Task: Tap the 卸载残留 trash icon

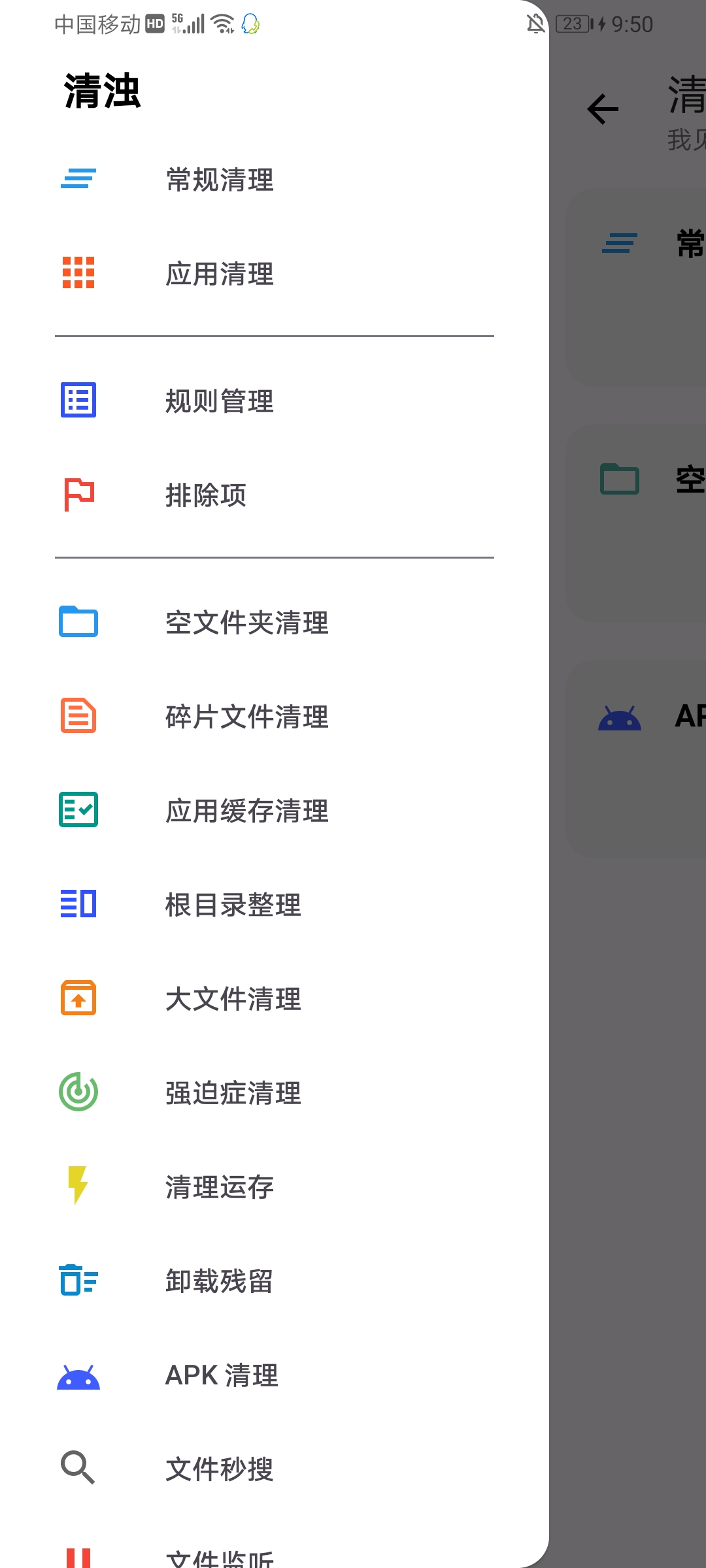Action: (78, 1280)
